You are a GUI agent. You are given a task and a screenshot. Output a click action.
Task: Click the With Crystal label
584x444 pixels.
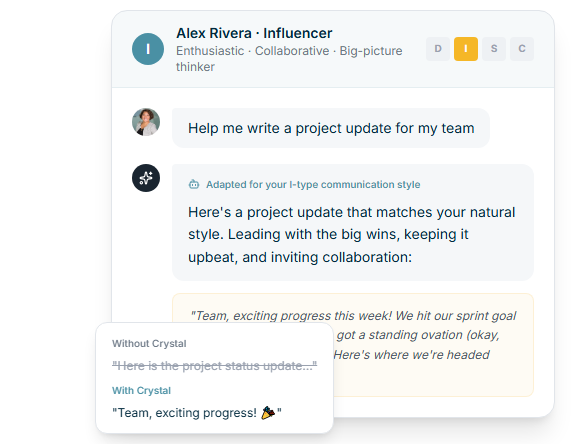click(141, 390)
